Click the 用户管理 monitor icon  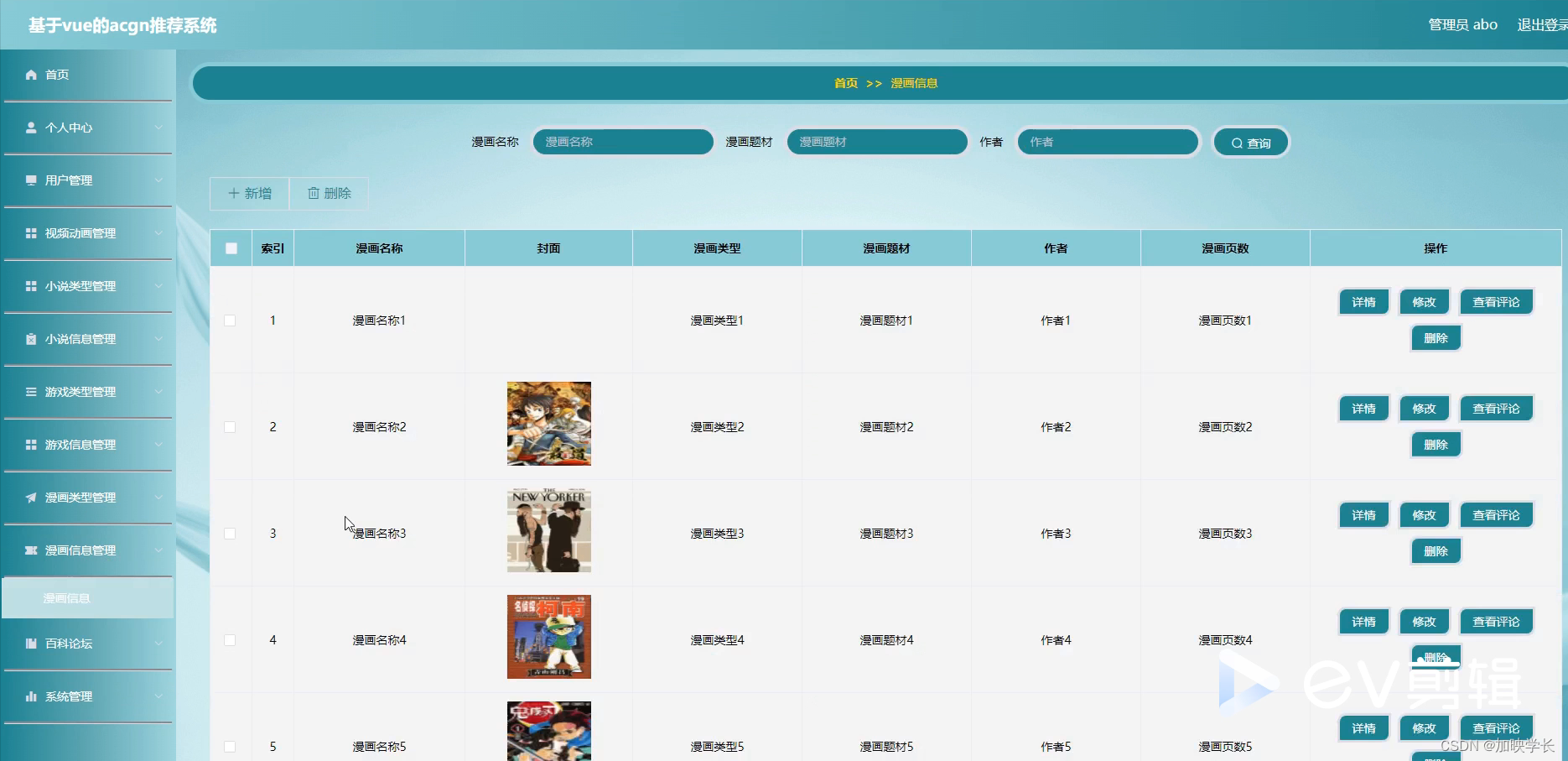[x=31, y=180]
